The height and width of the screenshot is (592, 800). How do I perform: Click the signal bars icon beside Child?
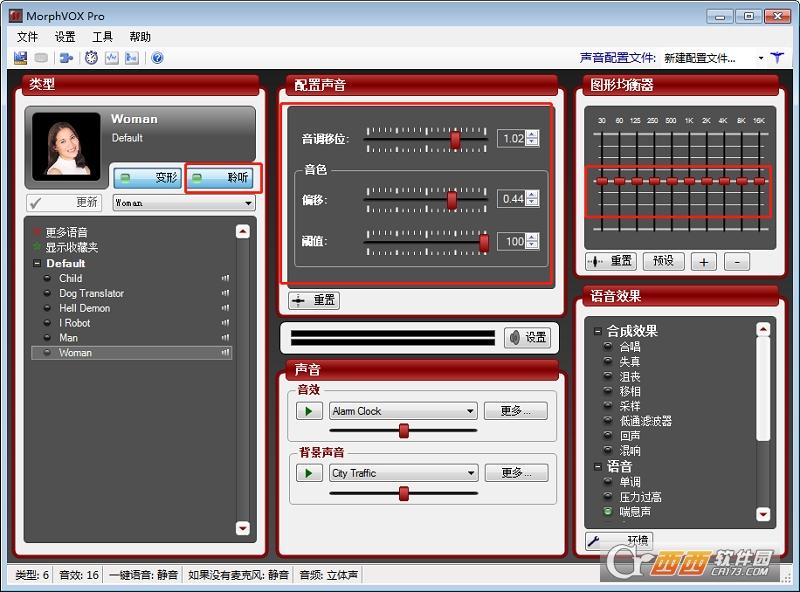(x=225, y=278)
